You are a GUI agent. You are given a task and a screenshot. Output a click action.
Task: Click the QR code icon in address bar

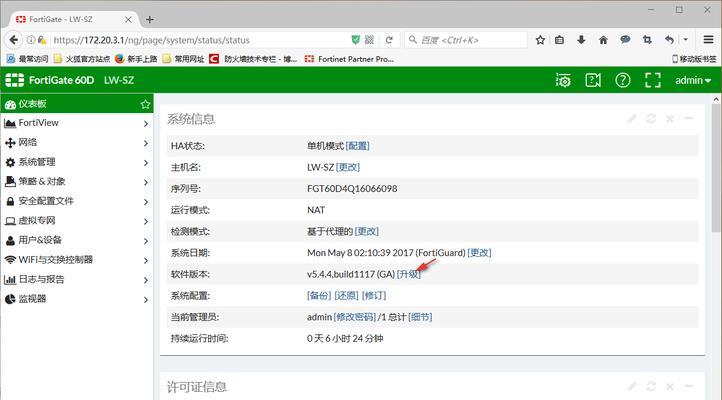coord(369,40)
